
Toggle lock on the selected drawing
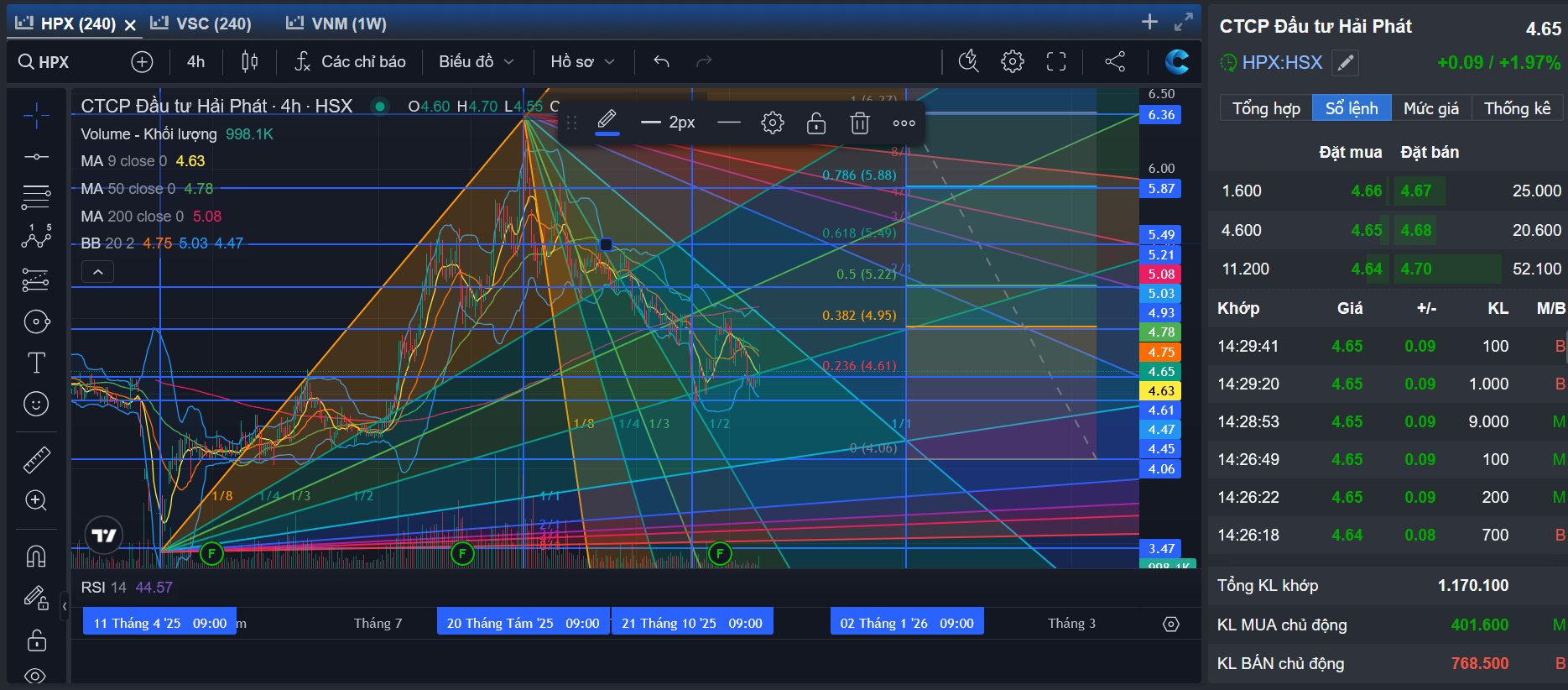[816, 123]
